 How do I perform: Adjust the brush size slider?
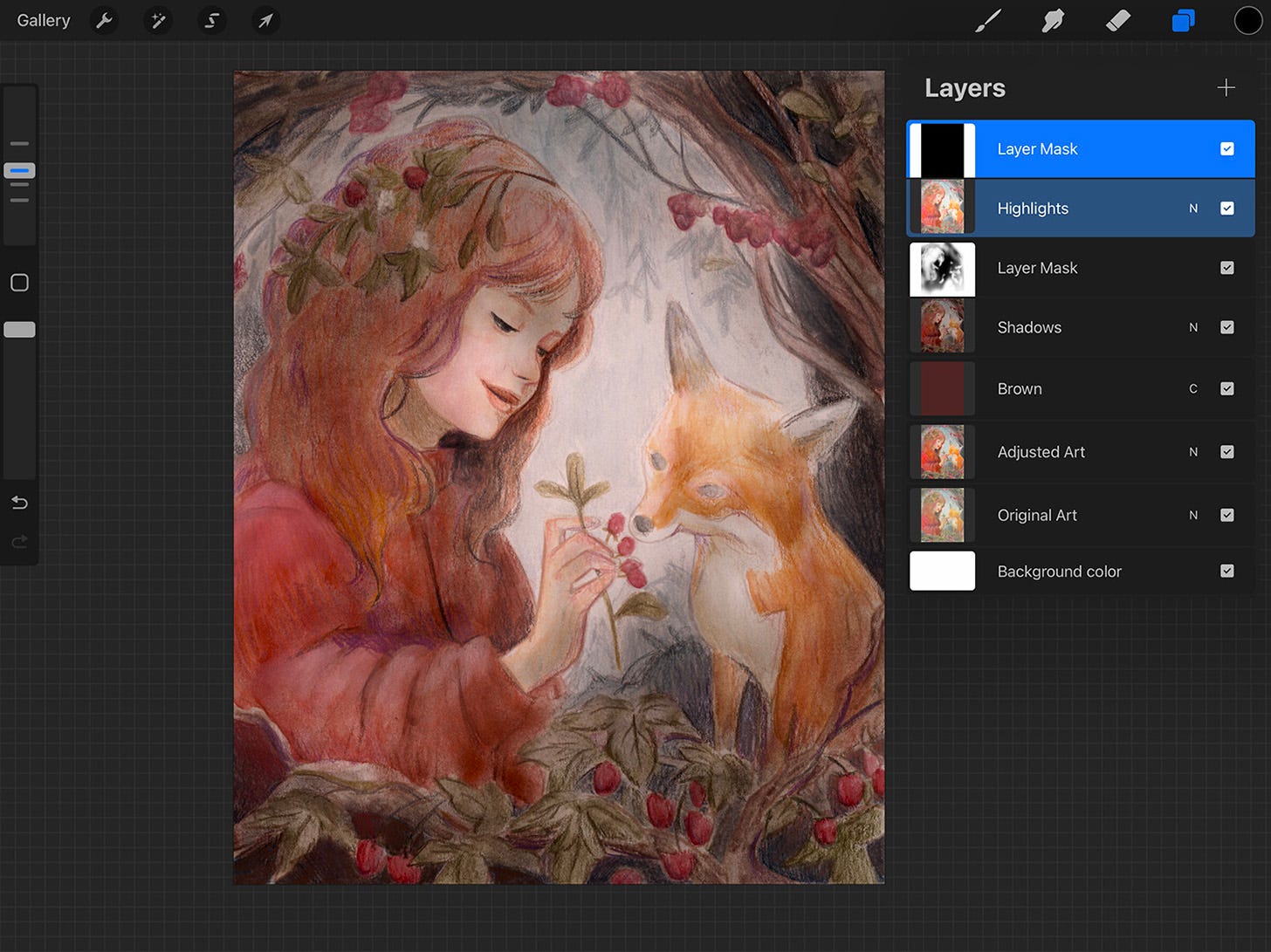tap(19, 171)
